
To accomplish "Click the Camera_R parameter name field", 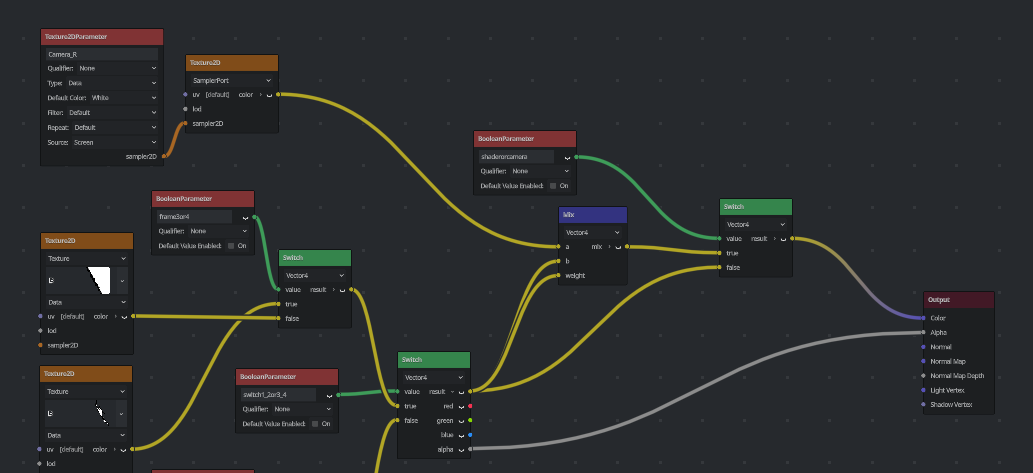I will point(102,55).
